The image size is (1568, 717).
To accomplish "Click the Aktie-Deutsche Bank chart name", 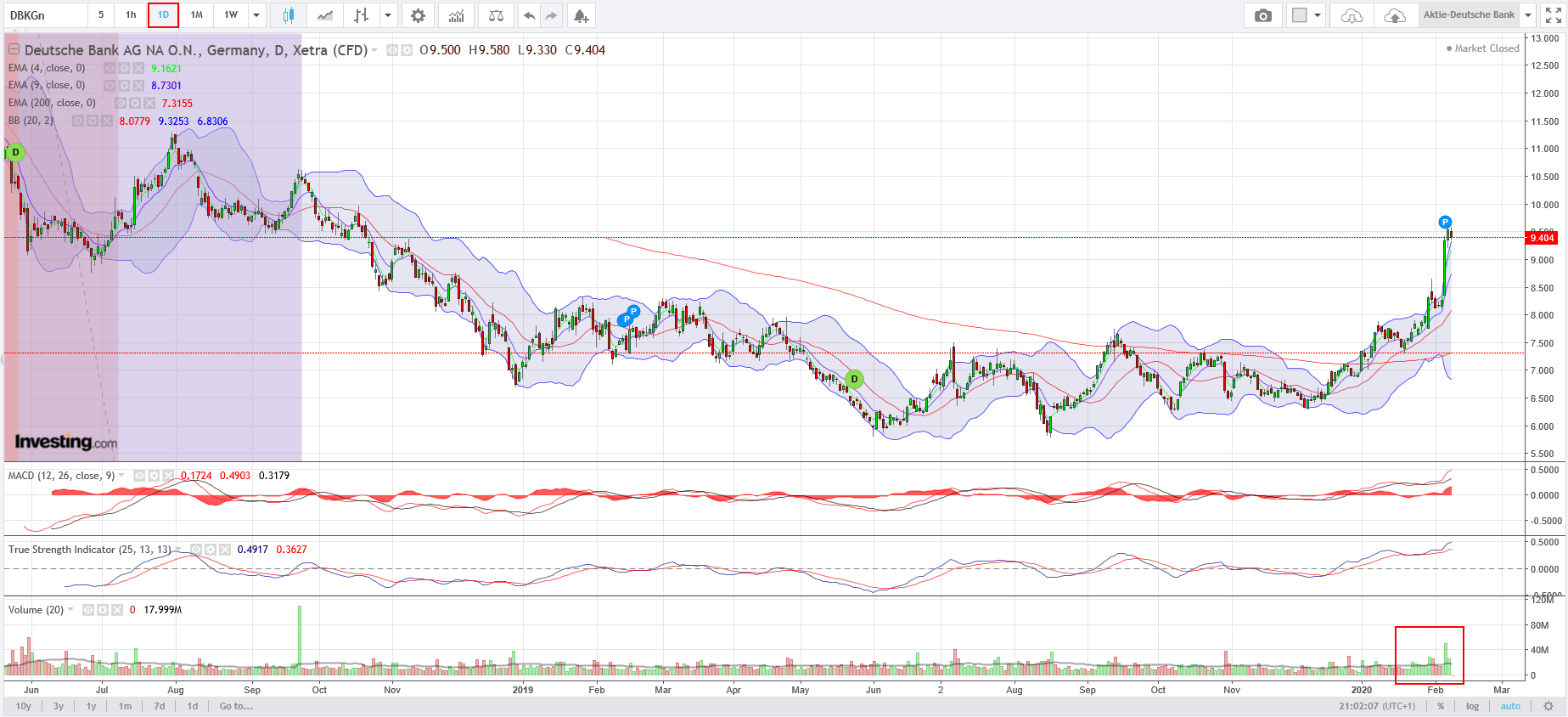I will (1469, 15).
